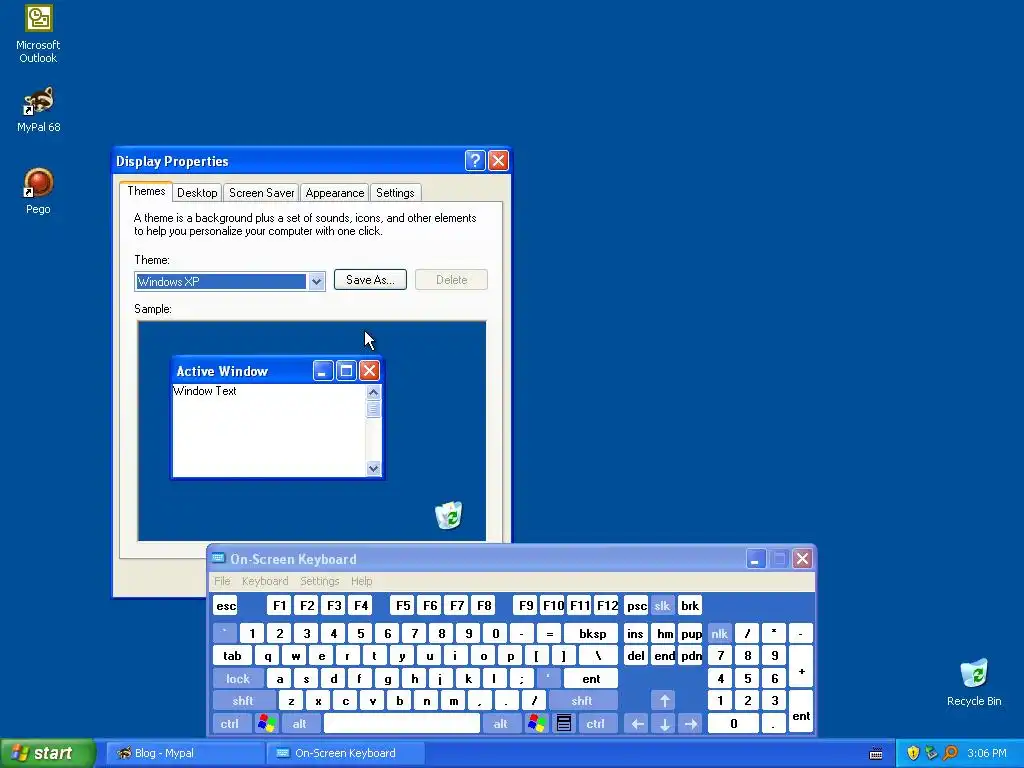Viewport: 1024px width, 768px height.
Task: Click the hm home key
Action: pos(664,633)
